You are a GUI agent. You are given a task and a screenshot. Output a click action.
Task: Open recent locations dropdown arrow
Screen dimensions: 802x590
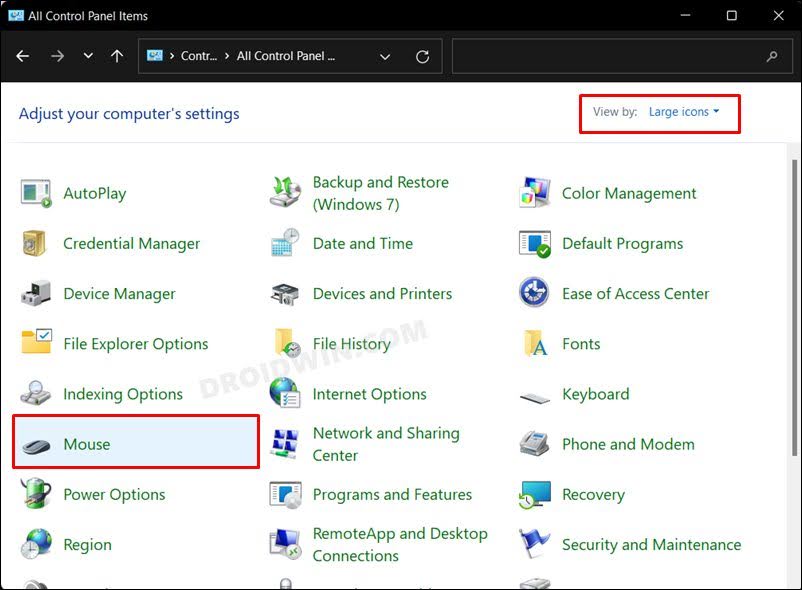point(88,56)
